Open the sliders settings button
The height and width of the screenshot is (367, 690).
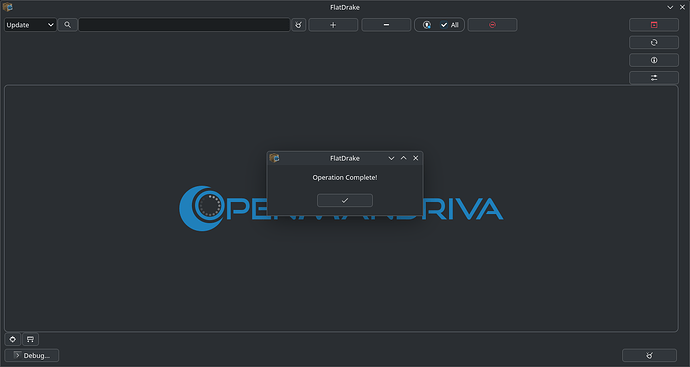[653, 78]
